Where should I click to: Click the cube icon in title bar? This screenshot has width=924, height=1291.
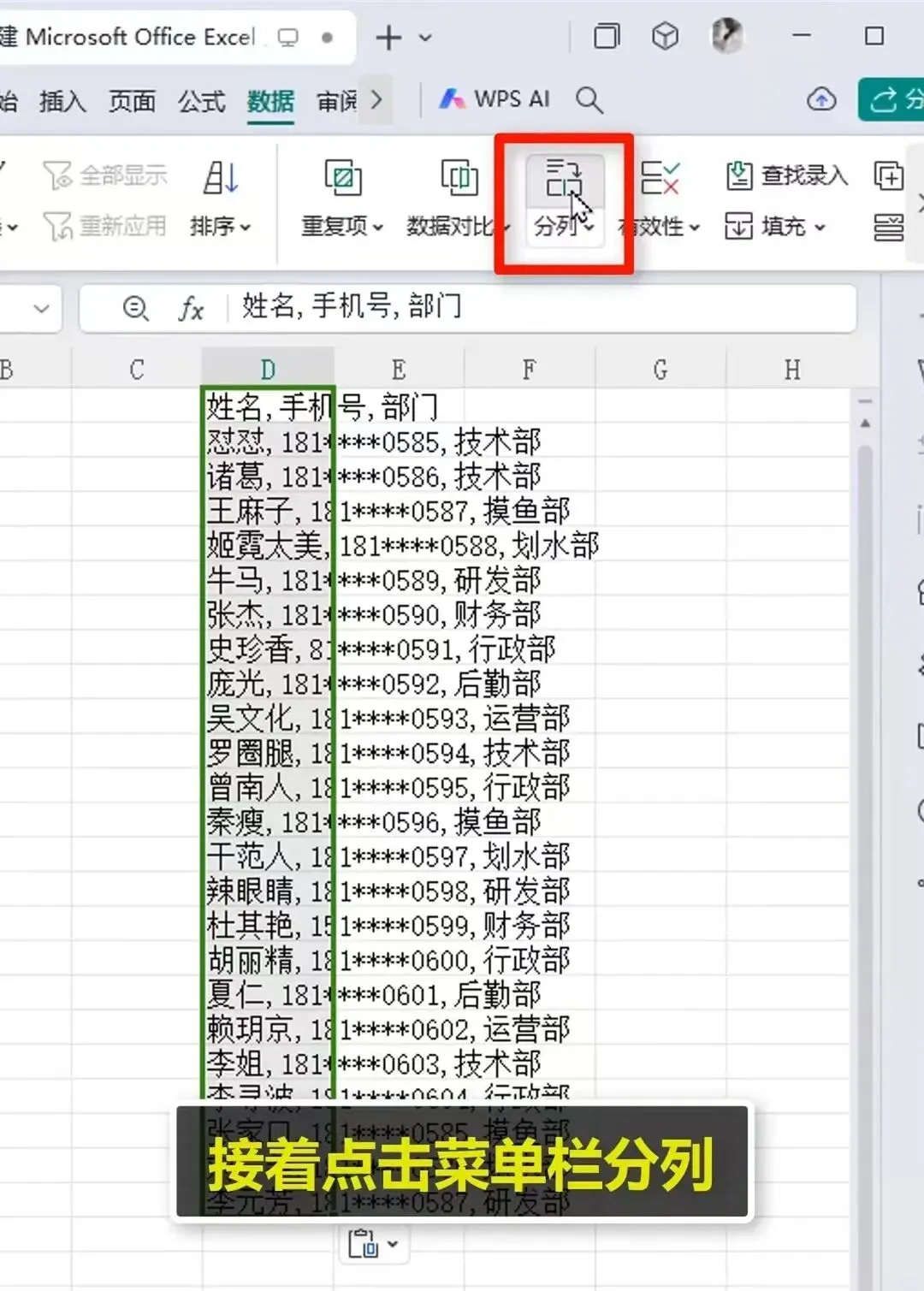[x=665, y=36]
